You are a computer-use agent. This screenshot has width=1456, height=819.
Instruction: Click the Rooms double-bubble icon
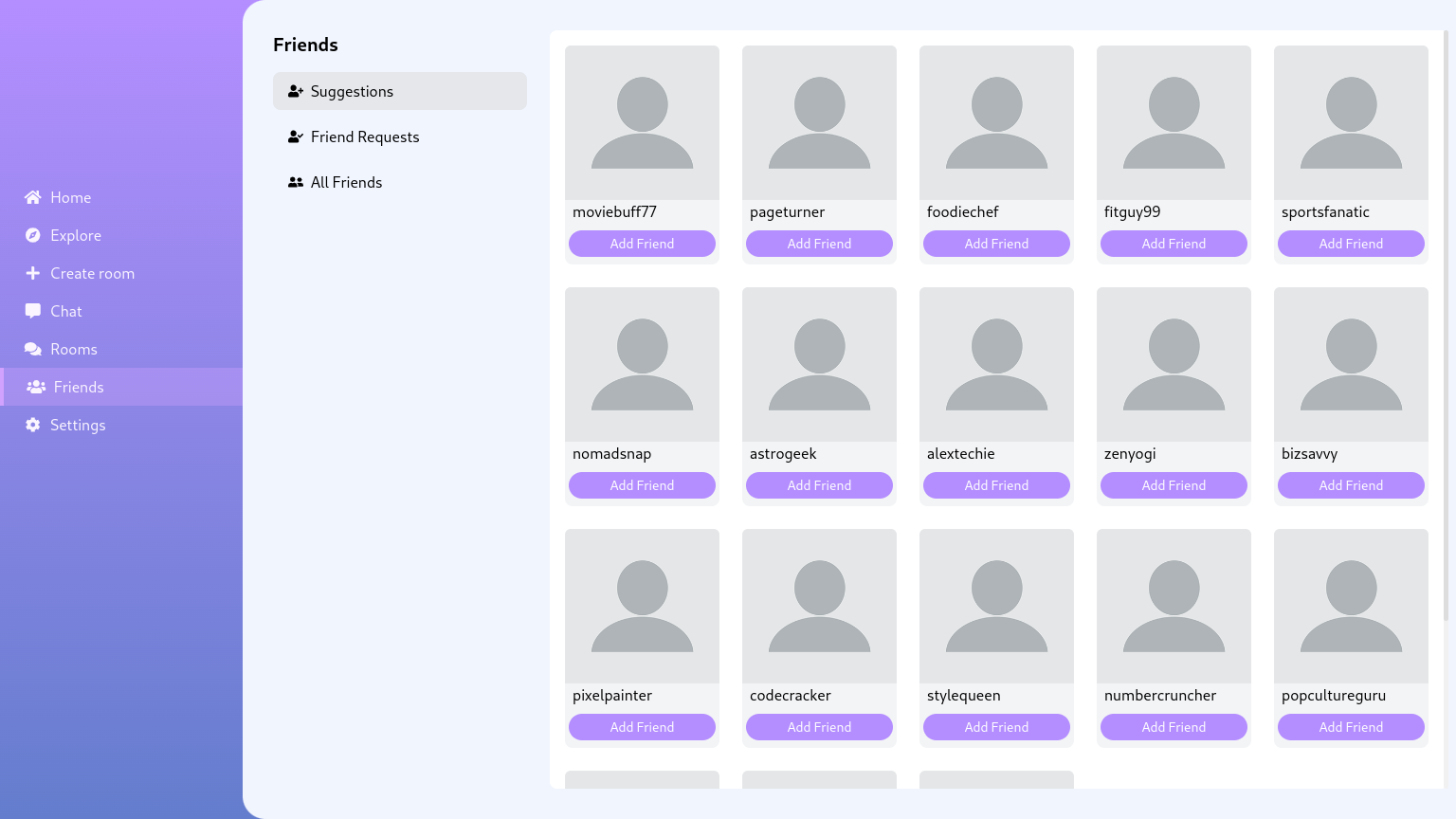pos(33,349)
